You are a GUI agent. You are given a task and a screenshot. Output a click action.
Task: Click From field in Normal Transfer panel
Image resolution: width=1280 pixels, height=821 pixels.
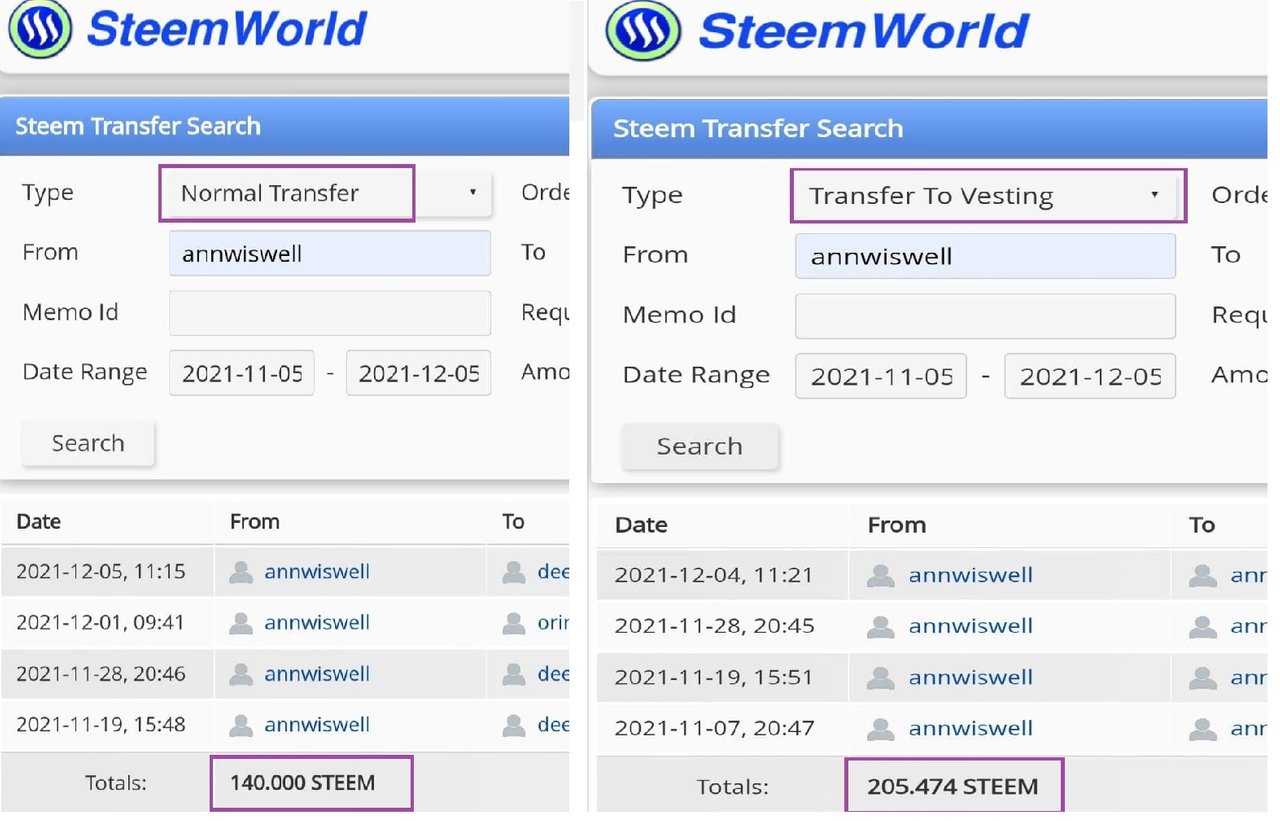click(330, 254)
